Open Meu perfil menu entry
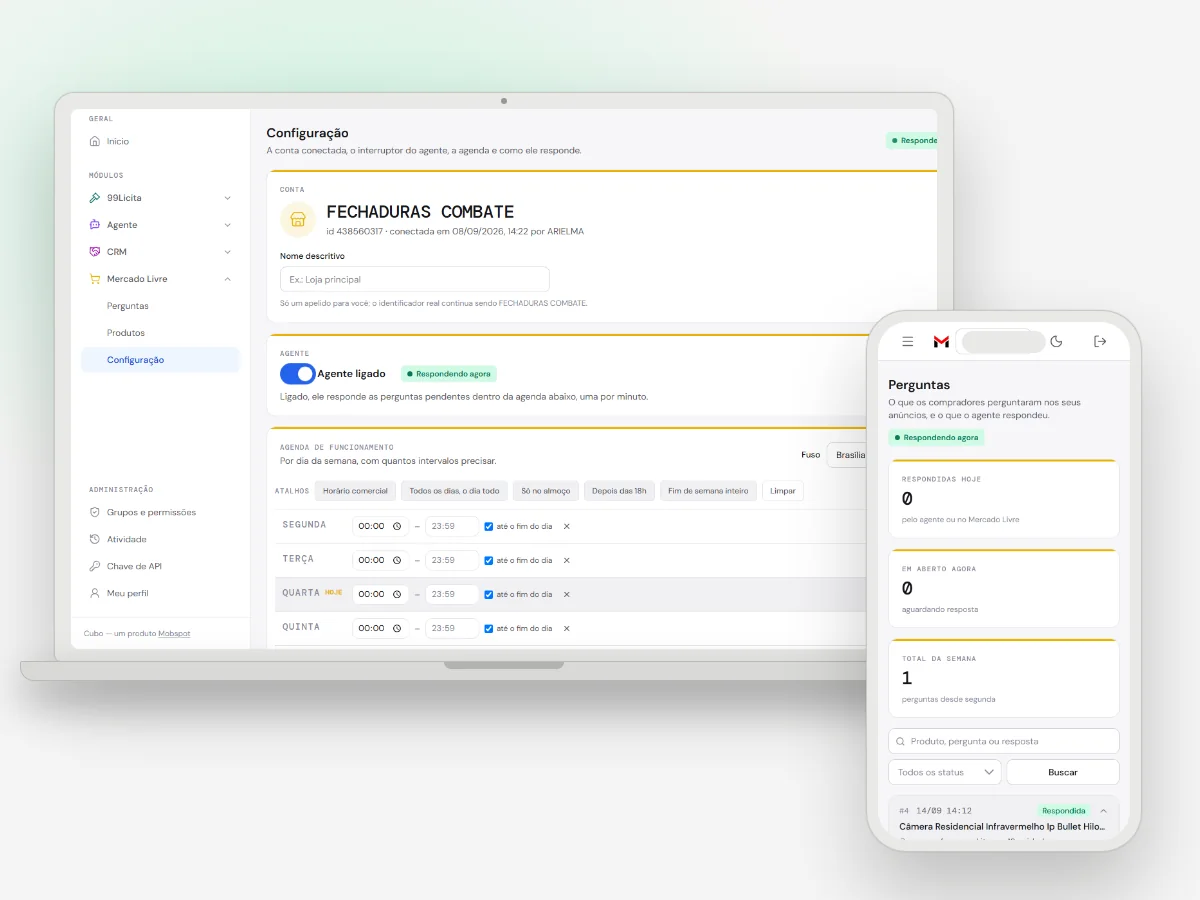This screenshot has width=1200, height=900. [128, 593]
